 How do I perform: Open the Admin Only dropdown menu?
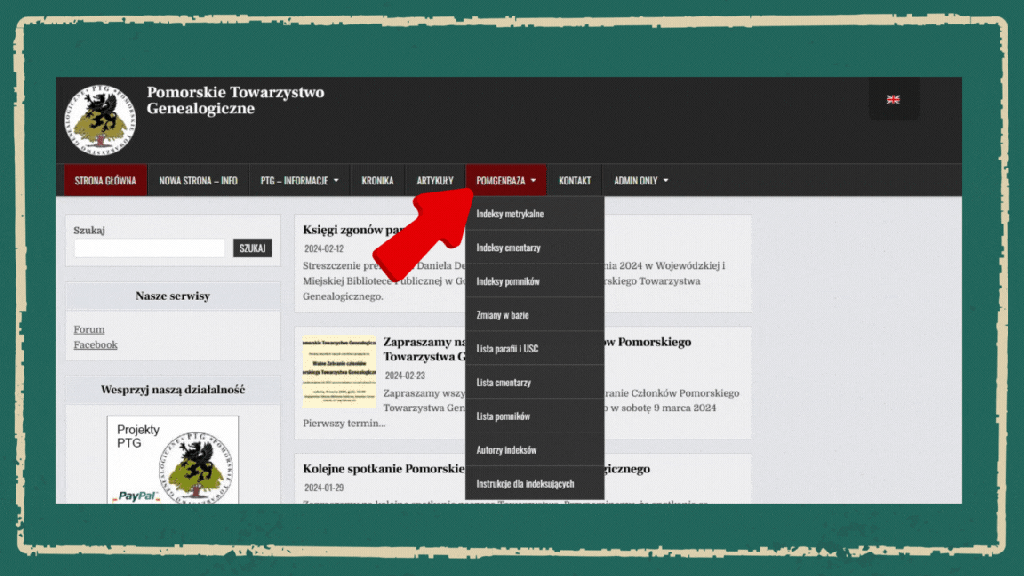tap(641, 181)
